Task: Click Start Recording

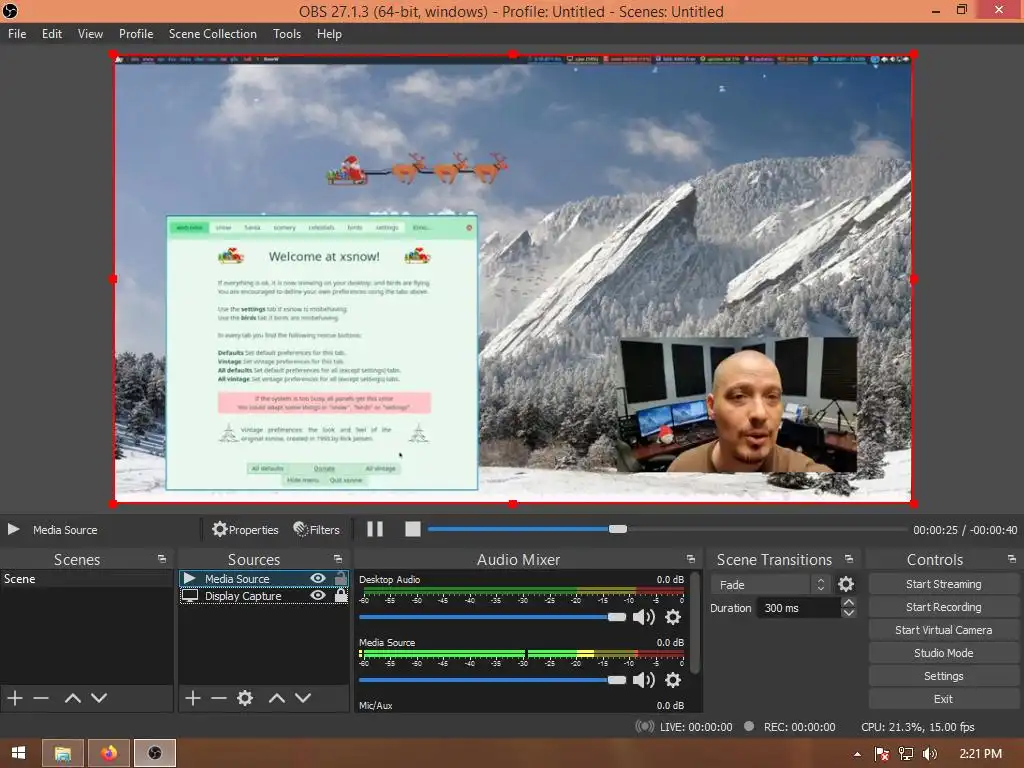Action: click(x=944, y=607)
